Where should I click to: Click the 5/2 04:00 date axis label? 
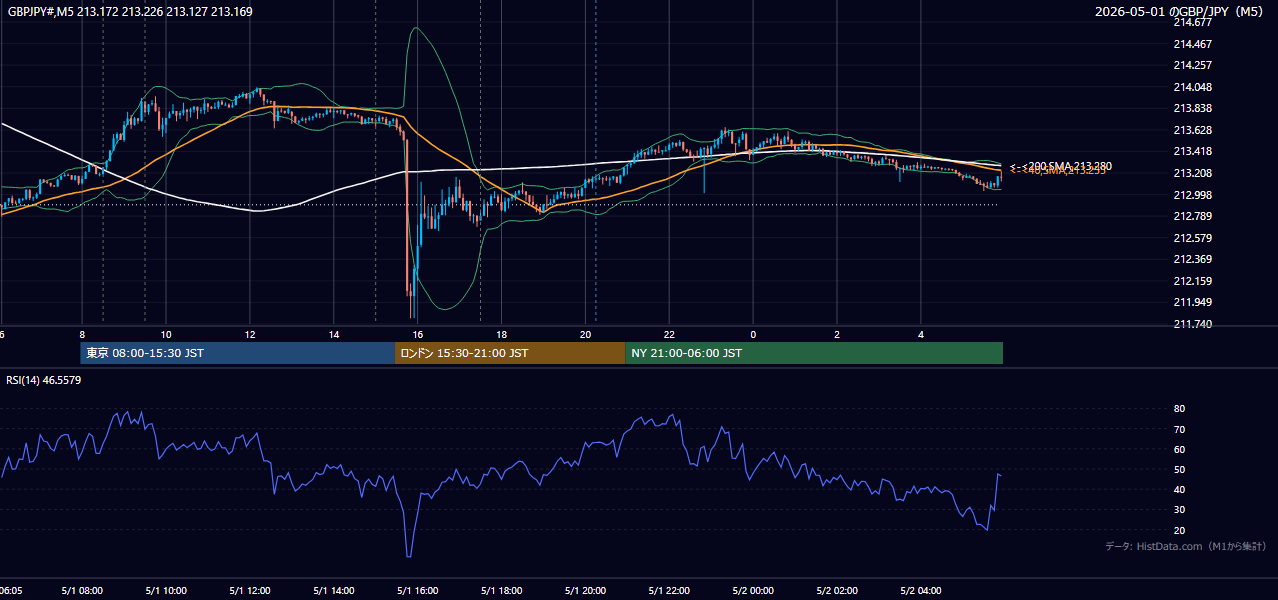(x=922, y=591)
